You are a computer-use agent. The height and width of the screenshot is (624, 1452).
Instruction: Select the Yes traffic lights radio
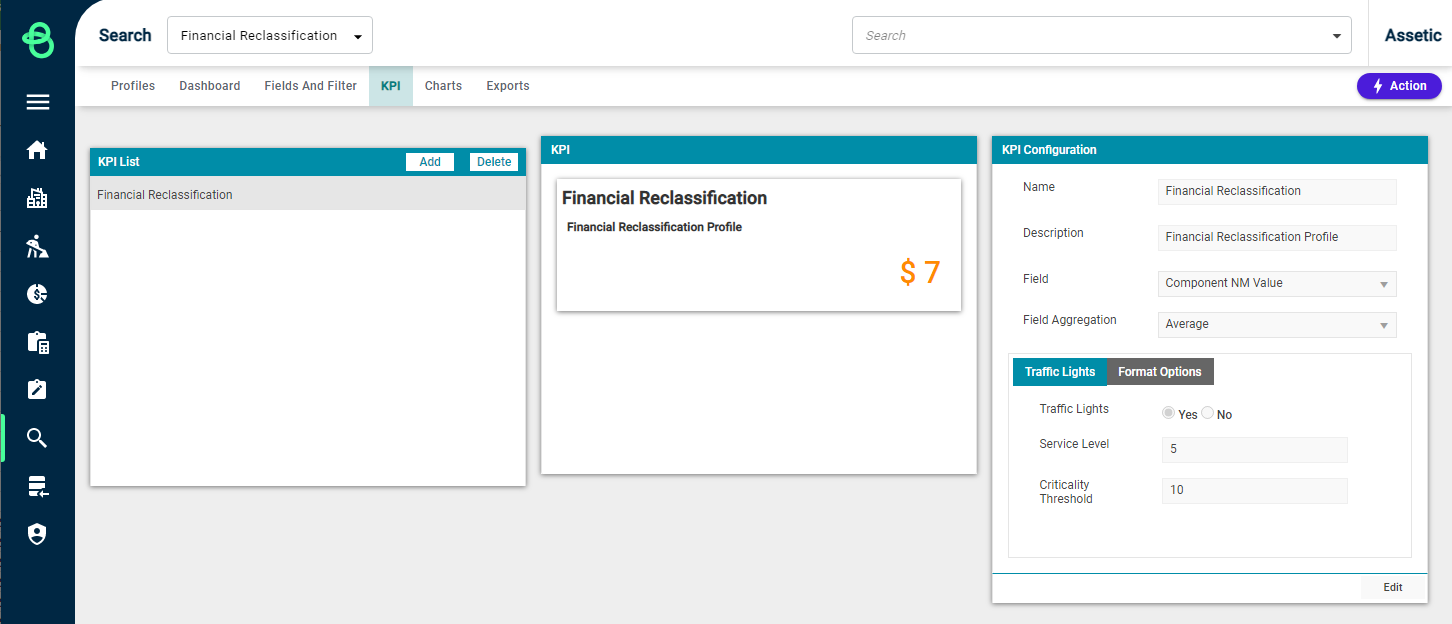pos(1168,413)
